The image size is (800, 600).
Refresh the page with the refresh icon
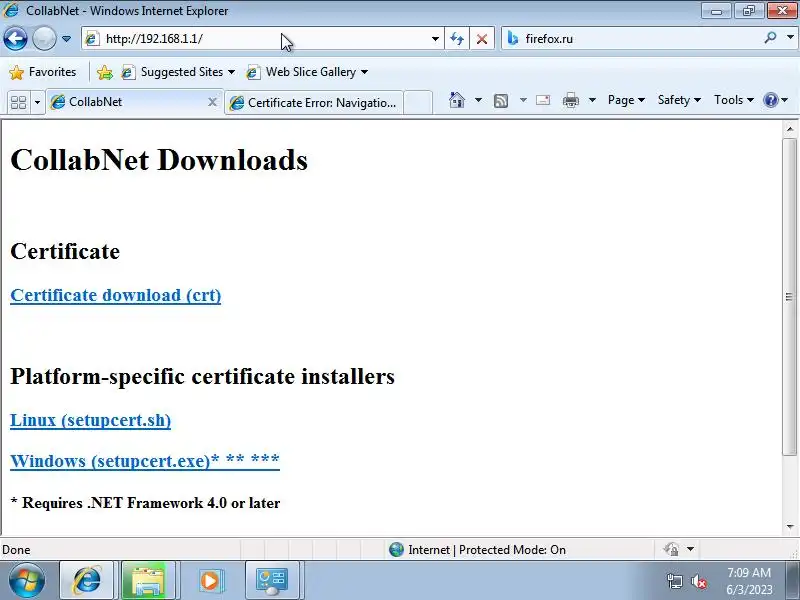click(x=457, y=39)
